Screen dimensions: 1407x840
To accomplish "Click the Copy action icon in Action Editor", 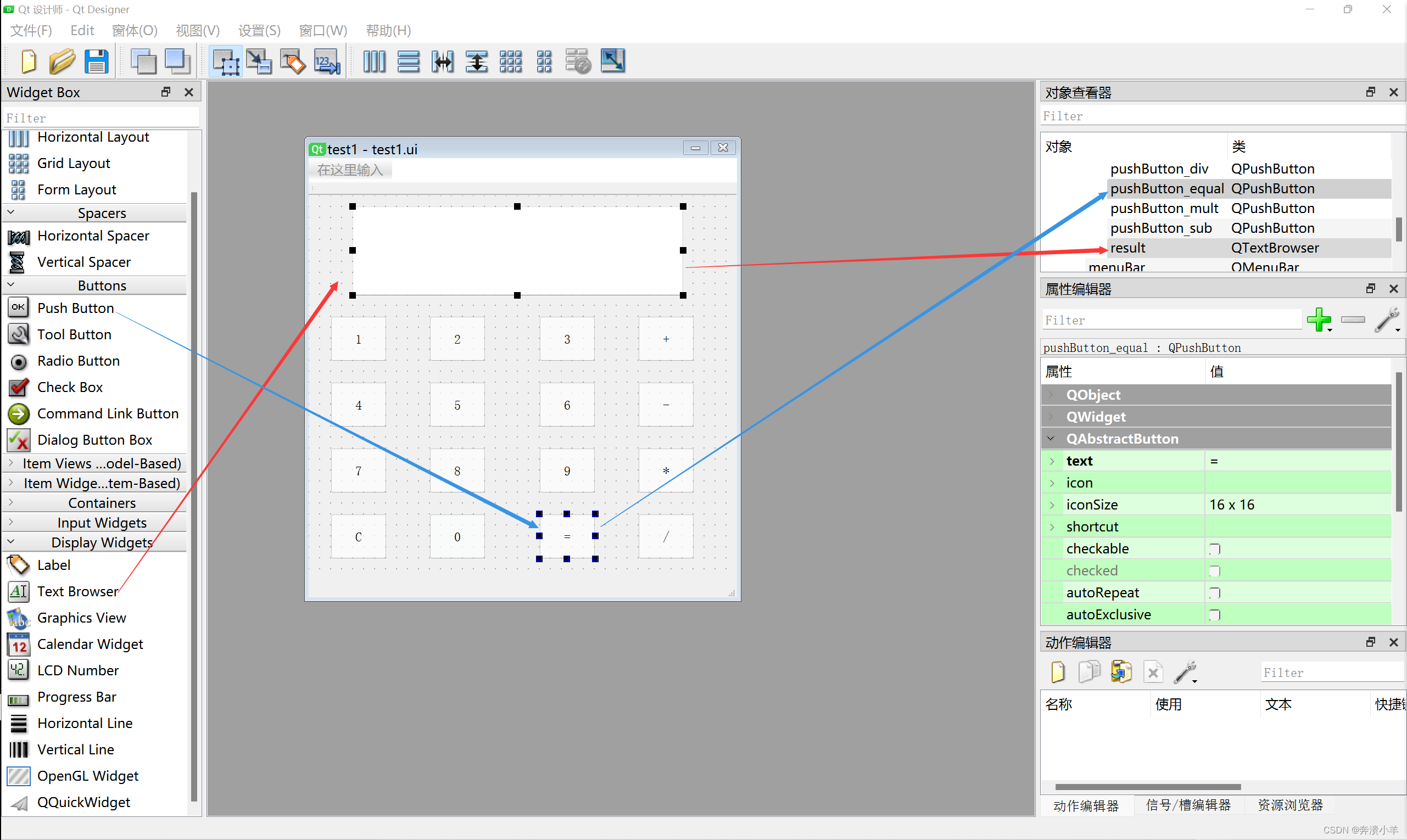I will tap(1089, 672).
